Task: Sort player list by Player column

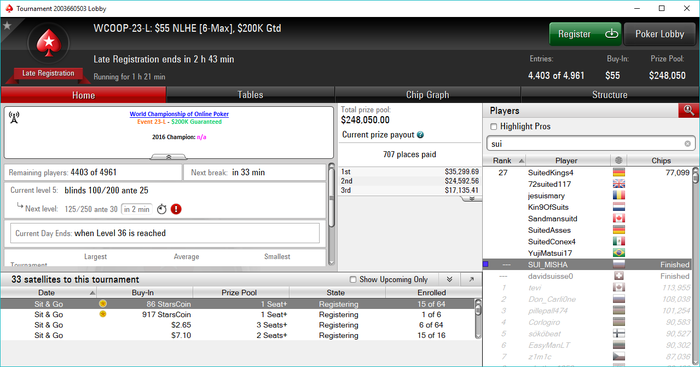Action: pyautogui.click(x=566, y=160)
